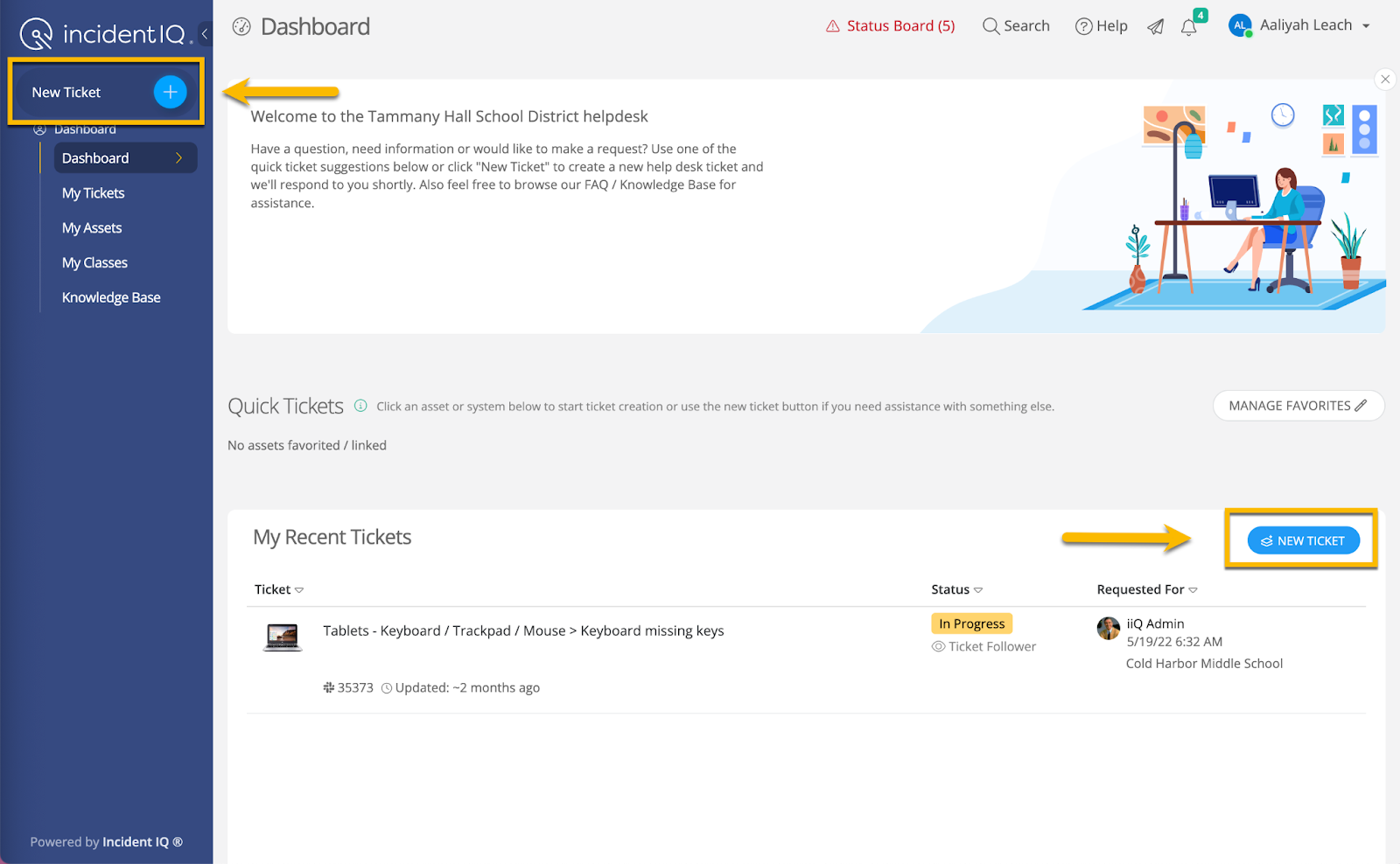
Task: Open Help from the top bar
Action: click(1102, 26)
